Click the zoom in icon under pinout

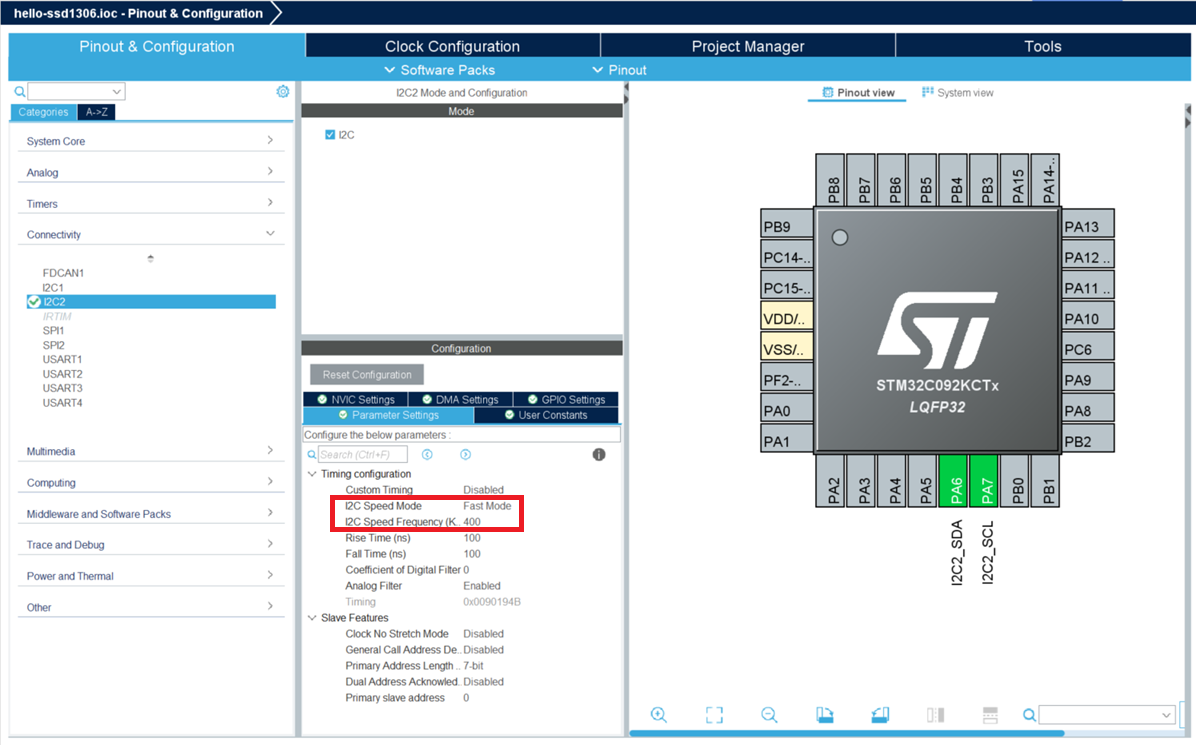(x=658, y=714)
